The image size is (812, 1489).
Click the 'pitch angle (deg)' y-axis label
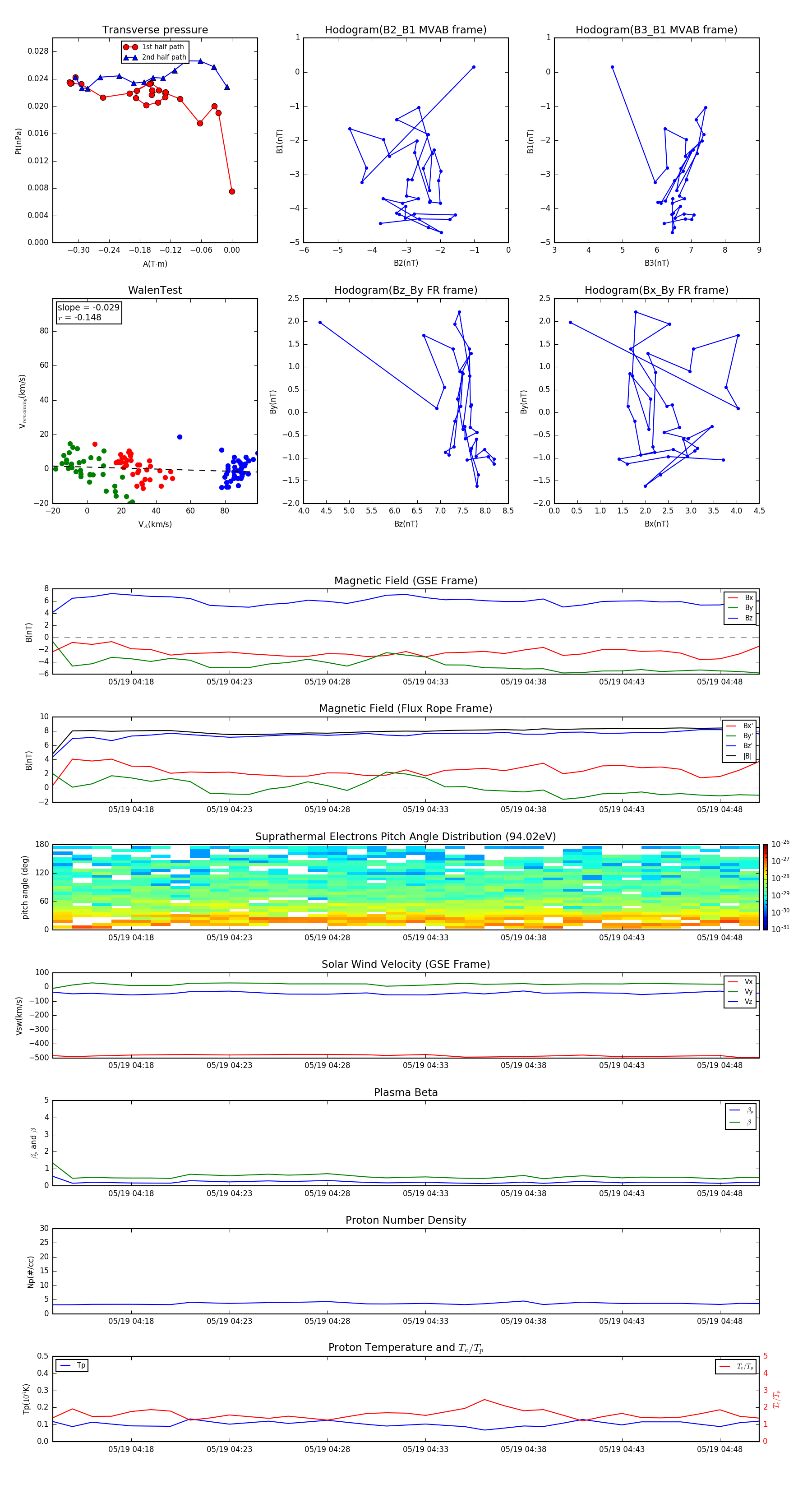pyautogui.click(x=25, y=887)
